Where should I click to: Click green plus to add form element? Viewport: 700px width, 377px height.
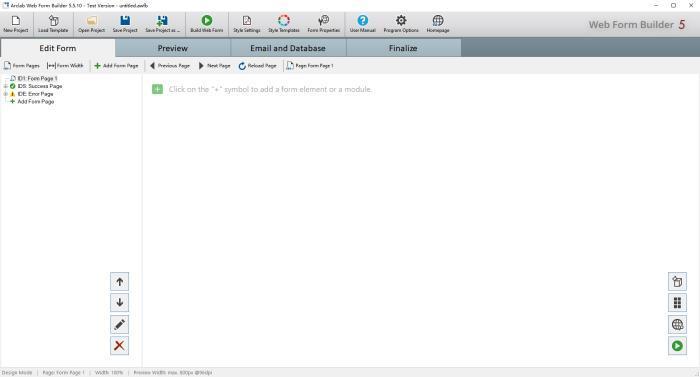click(158, 89)
